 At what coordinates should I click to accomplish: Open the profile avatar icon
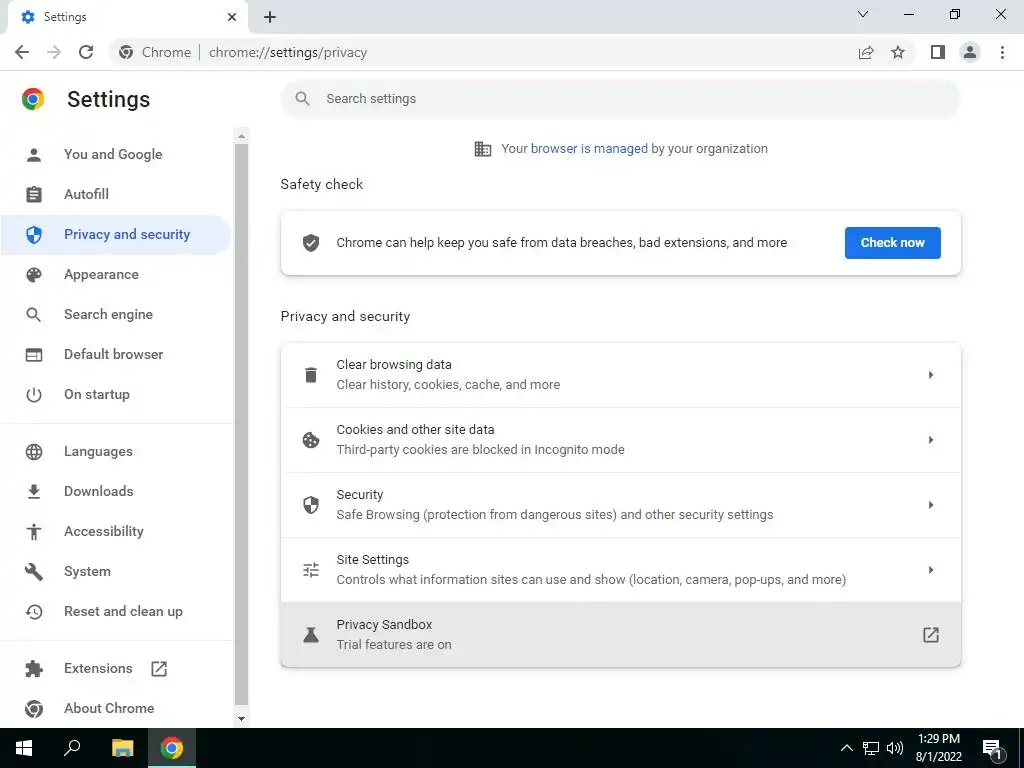[970, 52]
